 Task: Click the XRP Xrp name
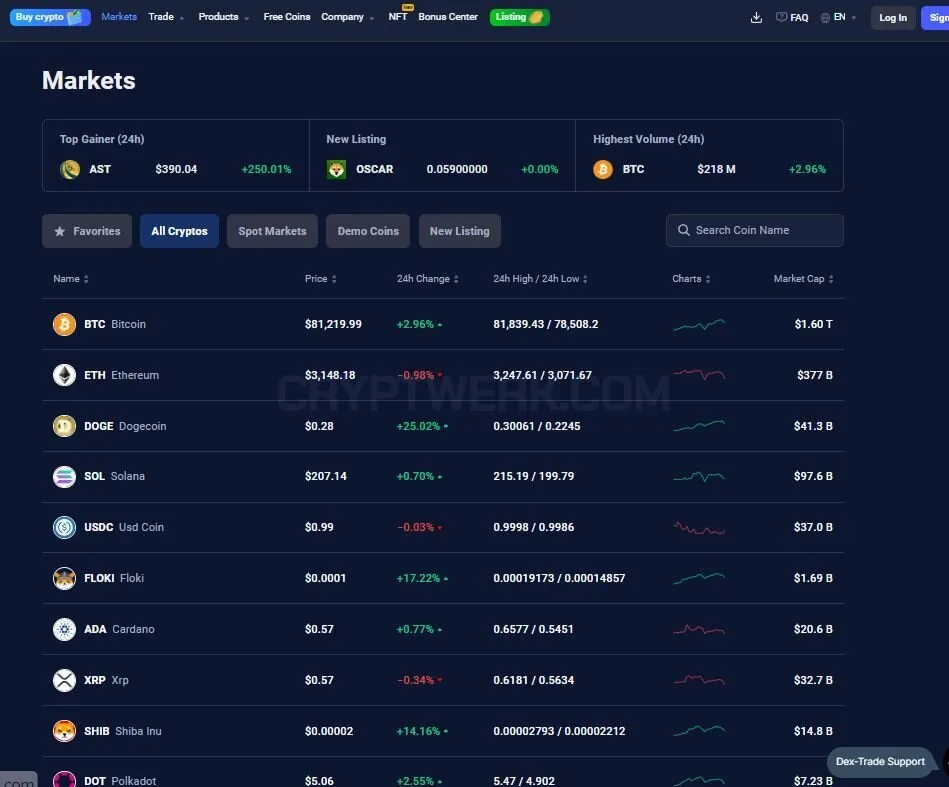(x=107, y=680)
